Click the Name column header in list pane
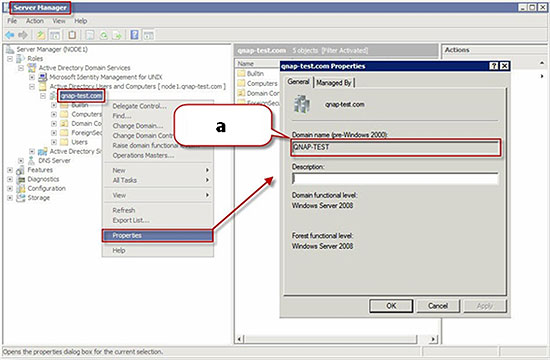Image resolution: width=550 pixels, height=360 pixels. click(x=257, y=64)
